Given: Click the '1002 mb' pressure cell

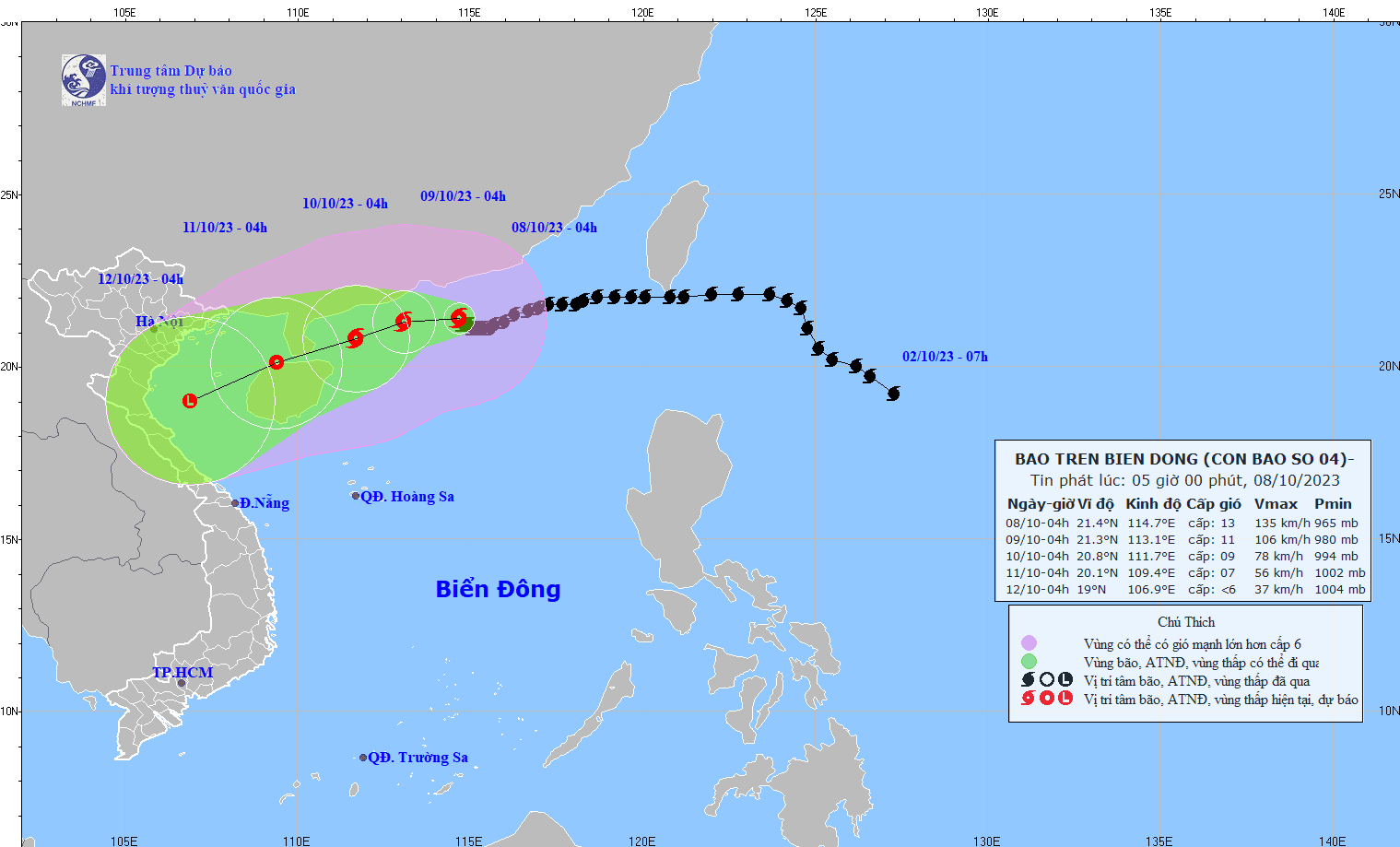Looking at the screenshot, I should (x=1340, y=573).
